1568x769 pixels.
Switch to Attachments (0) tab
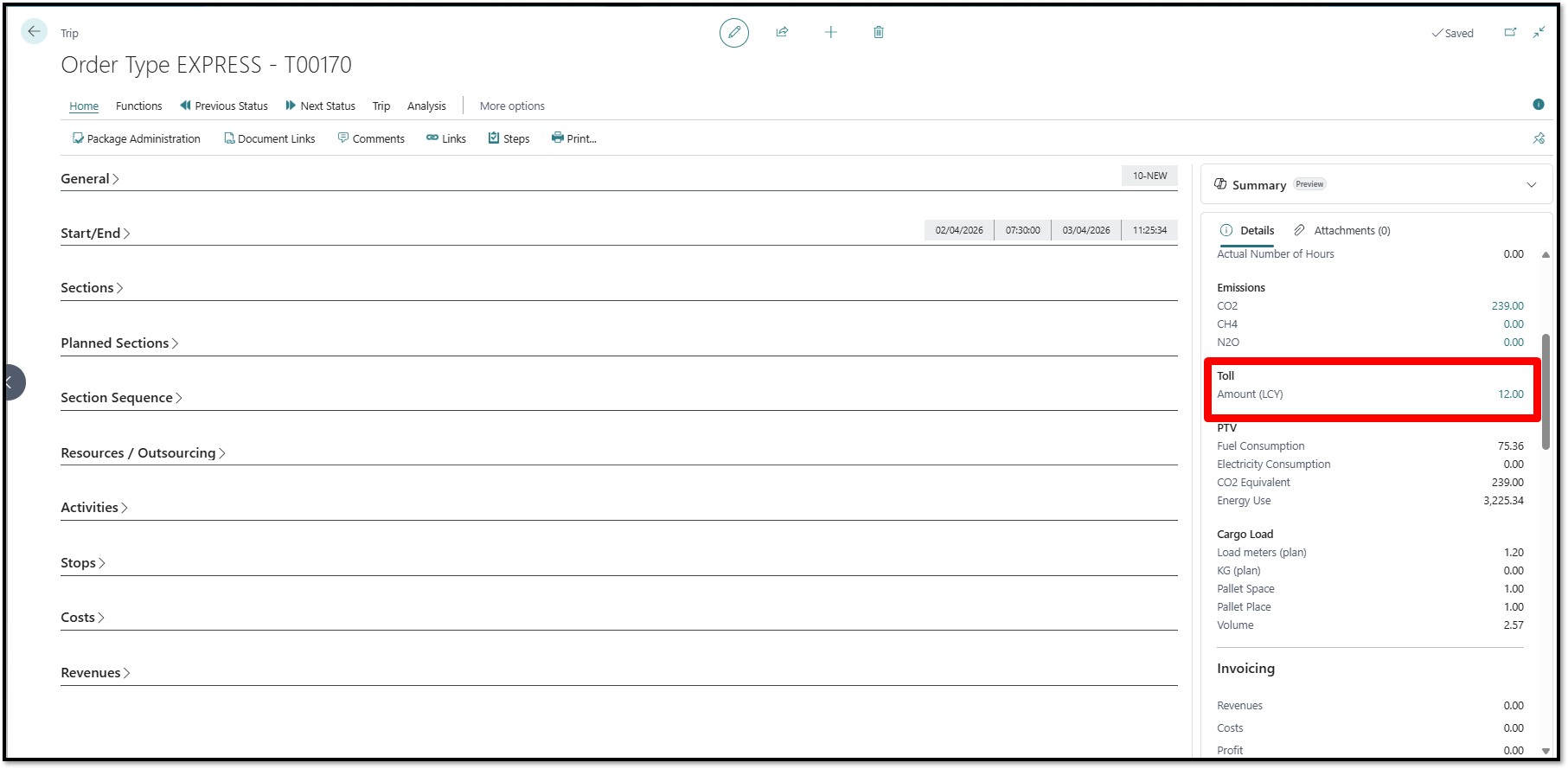pyautogui.click(x=1342, y=230)
